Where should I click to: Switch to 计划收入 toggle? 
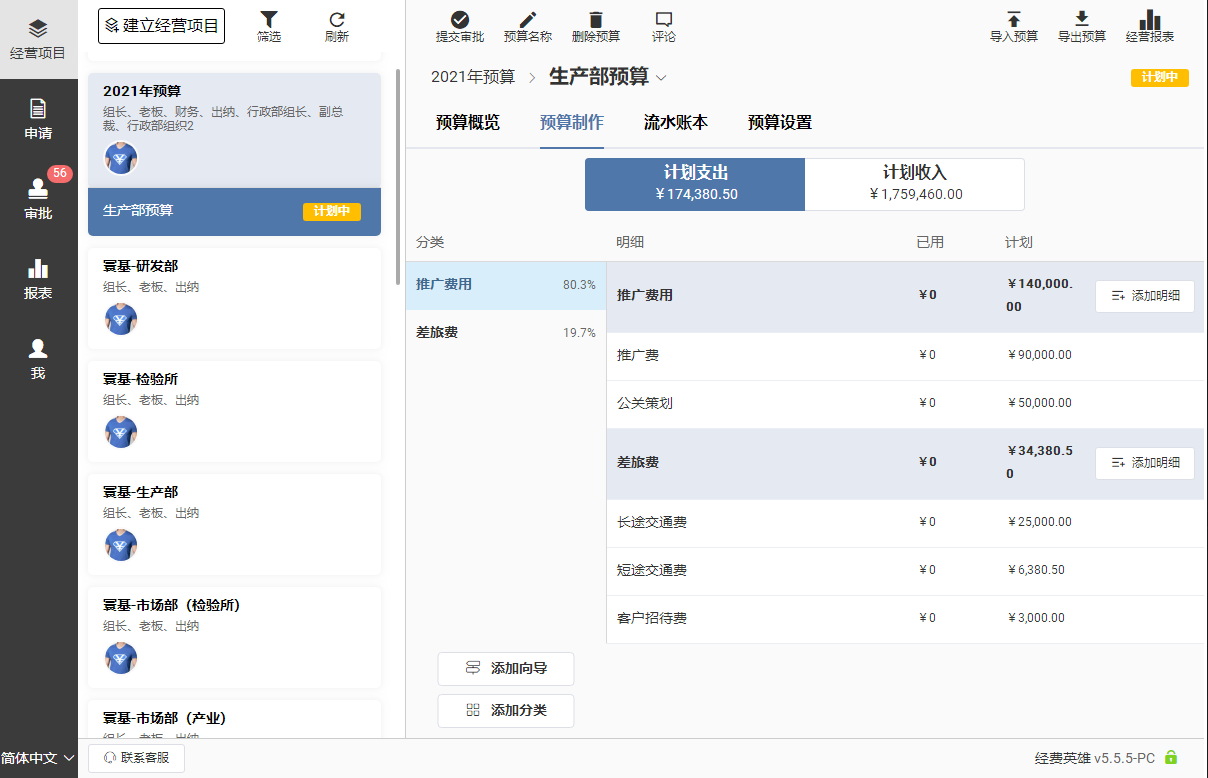[914, 184]
